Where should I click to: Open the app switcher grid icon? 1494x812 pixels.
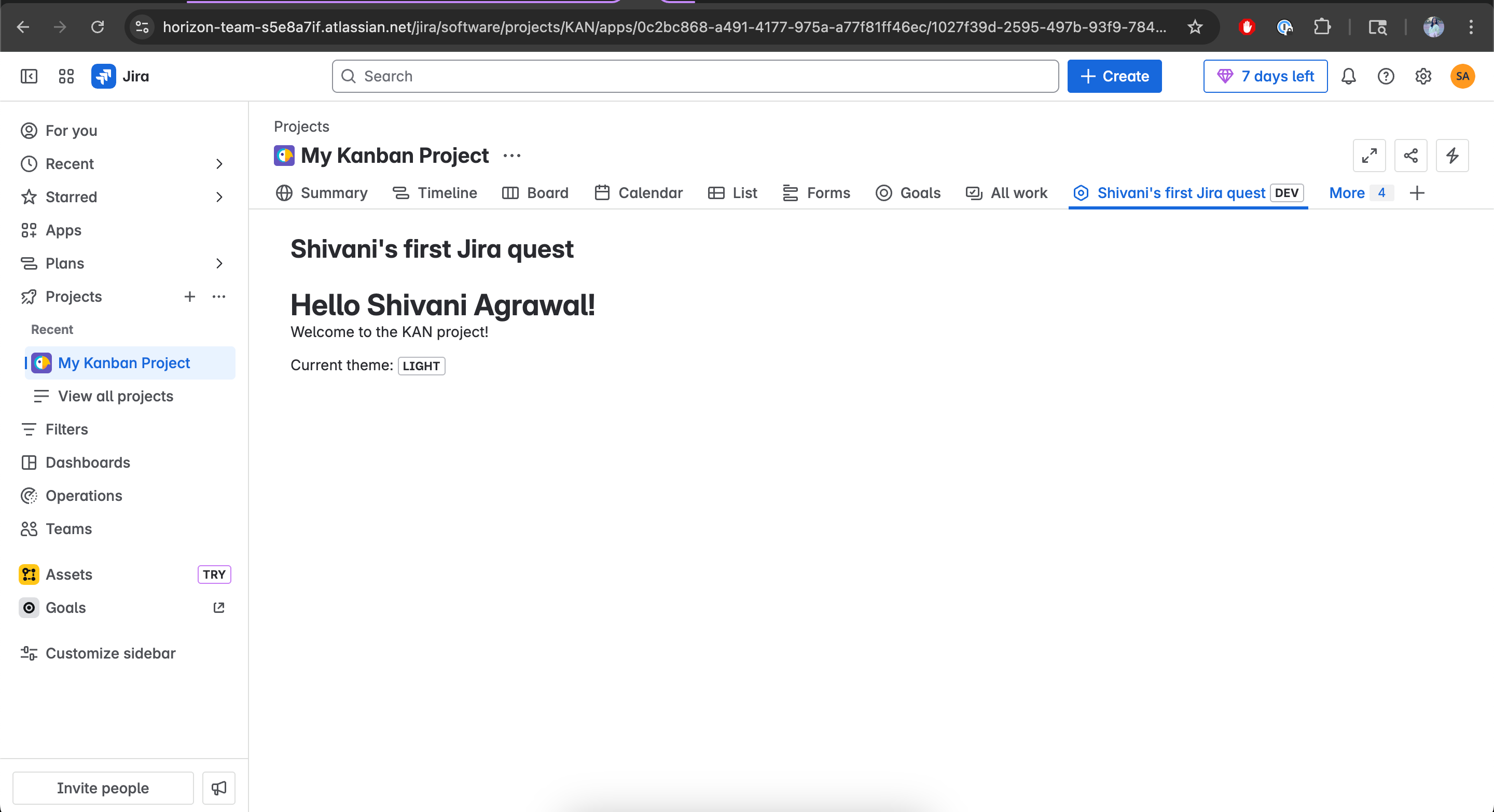pos(66,76)
